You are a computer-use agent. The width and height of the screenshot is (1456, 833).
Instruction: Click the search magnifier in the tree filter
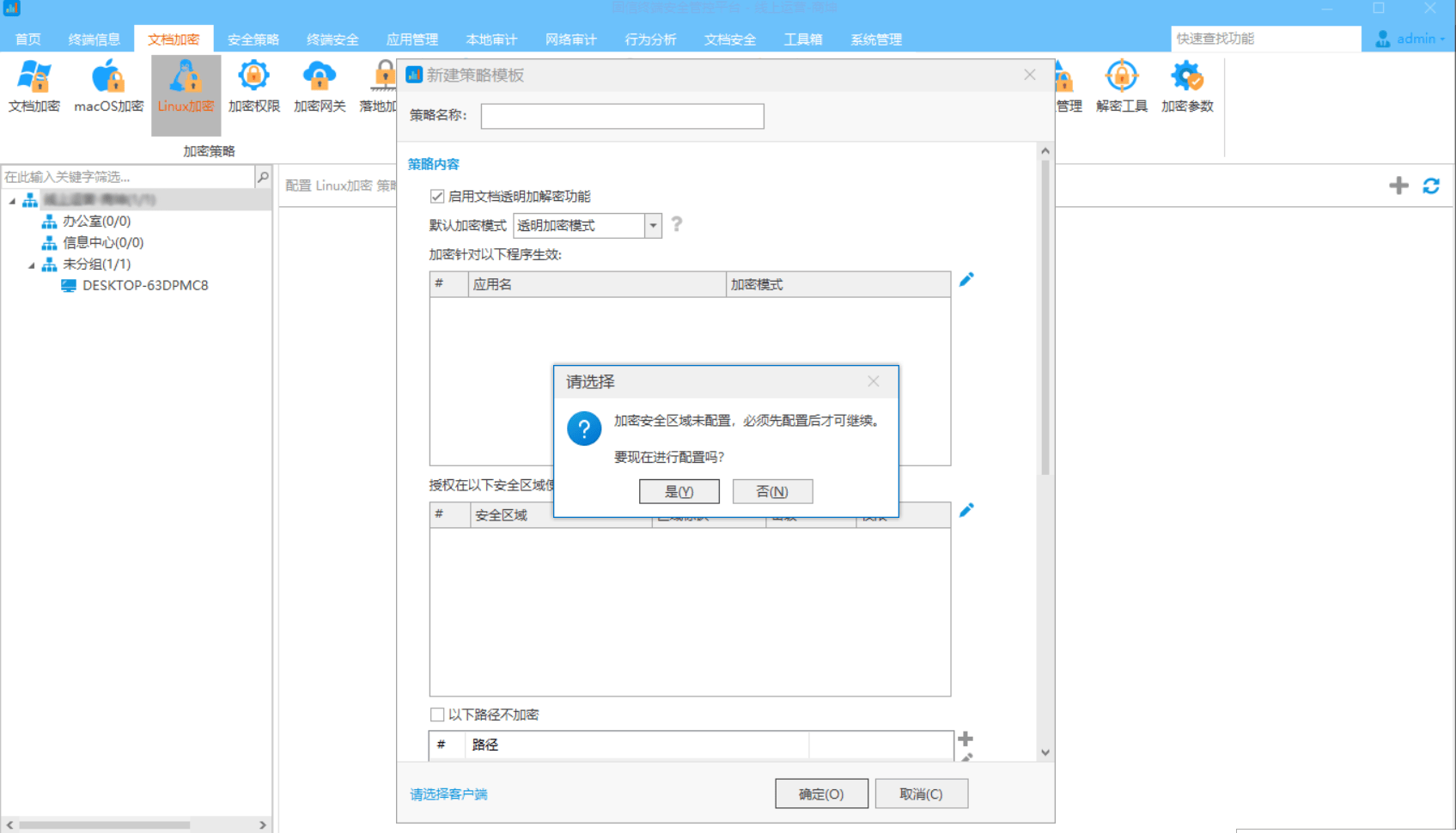tap(263, 177)
